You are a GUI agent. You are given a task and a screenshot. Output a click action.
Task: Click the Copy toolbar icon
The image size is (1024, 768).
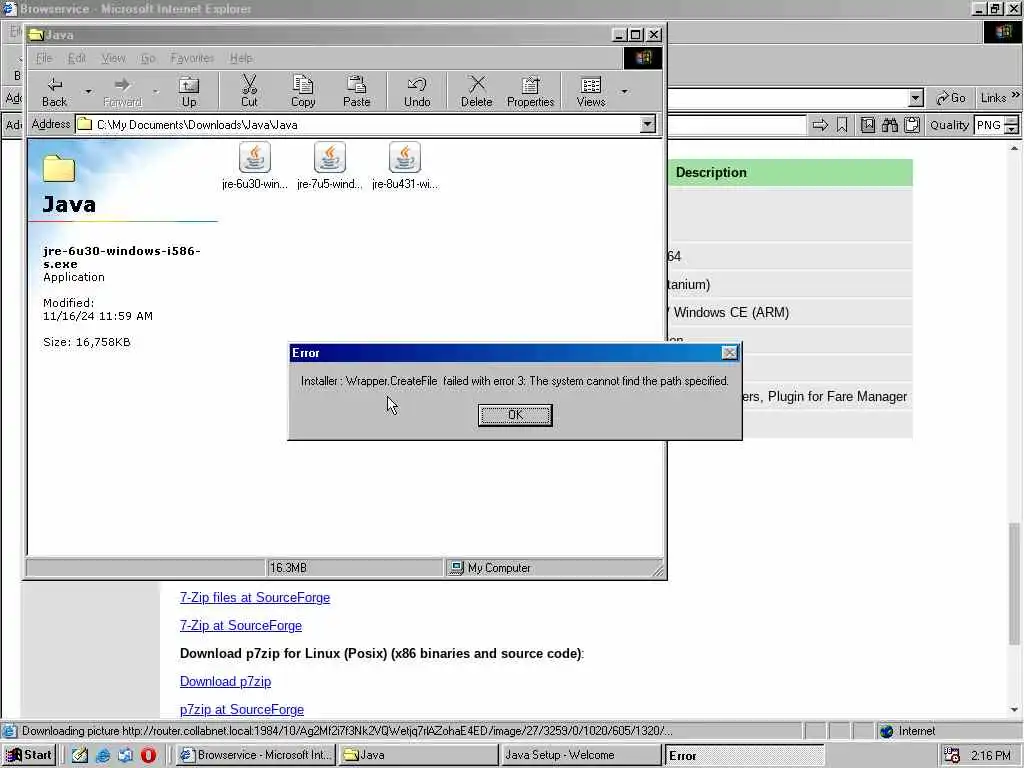point(303,91)
